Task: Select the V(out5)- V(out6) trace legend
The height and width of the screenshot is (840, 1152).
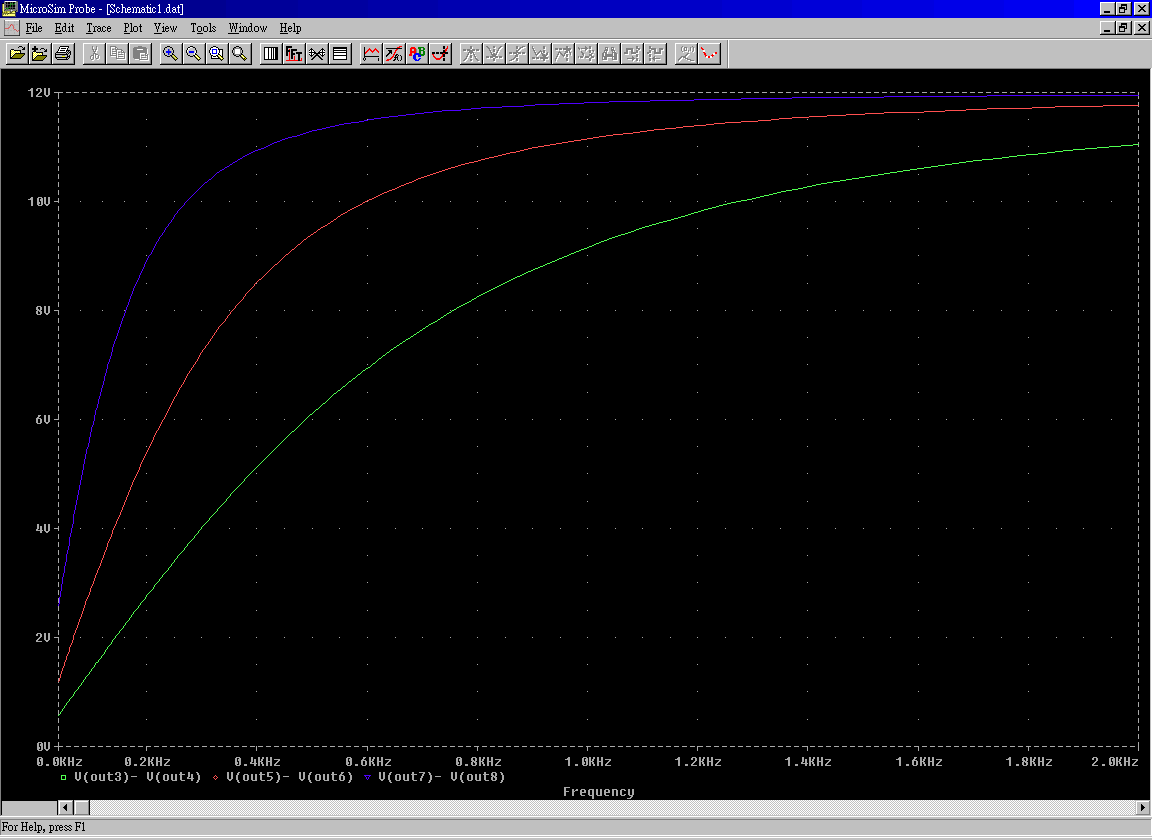Action: 289,777
